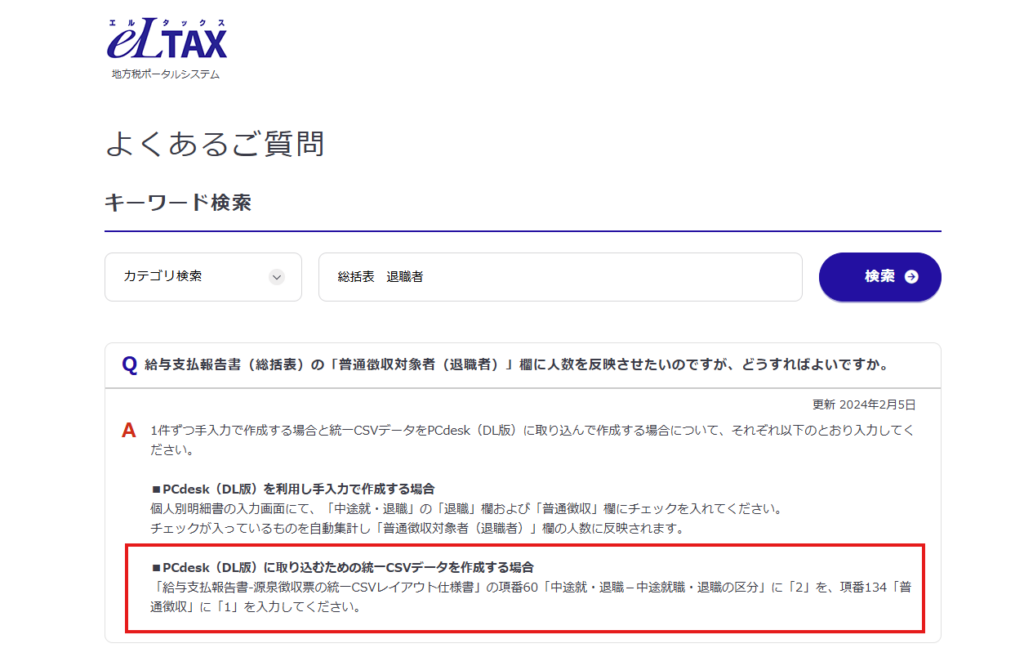Click the arrow icon inside the 検索 button
Viewport: 1024px width, 666px height.
(x=911, y=277)
